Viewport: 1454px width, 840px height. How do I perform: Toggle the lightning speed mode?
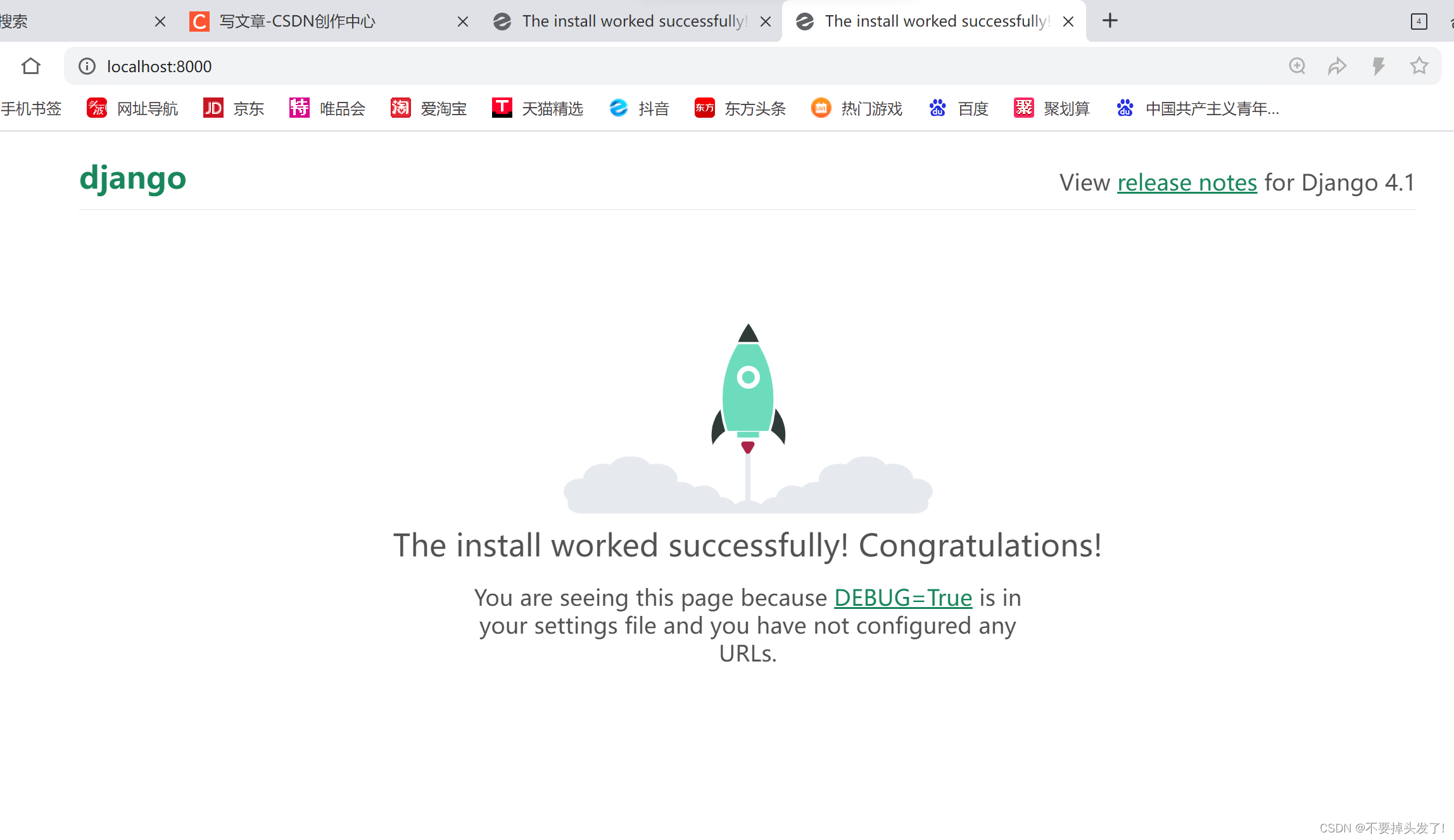click(x=1379, y=66)
